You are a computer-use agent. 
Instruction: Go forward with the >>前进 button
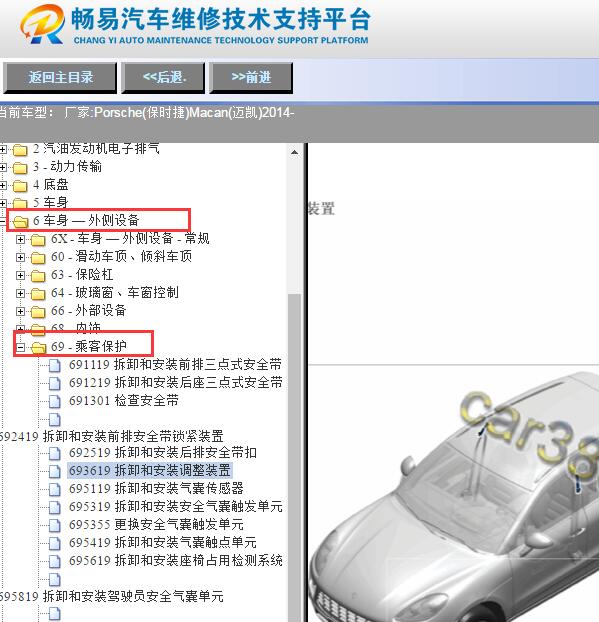(x=251, y=77)
